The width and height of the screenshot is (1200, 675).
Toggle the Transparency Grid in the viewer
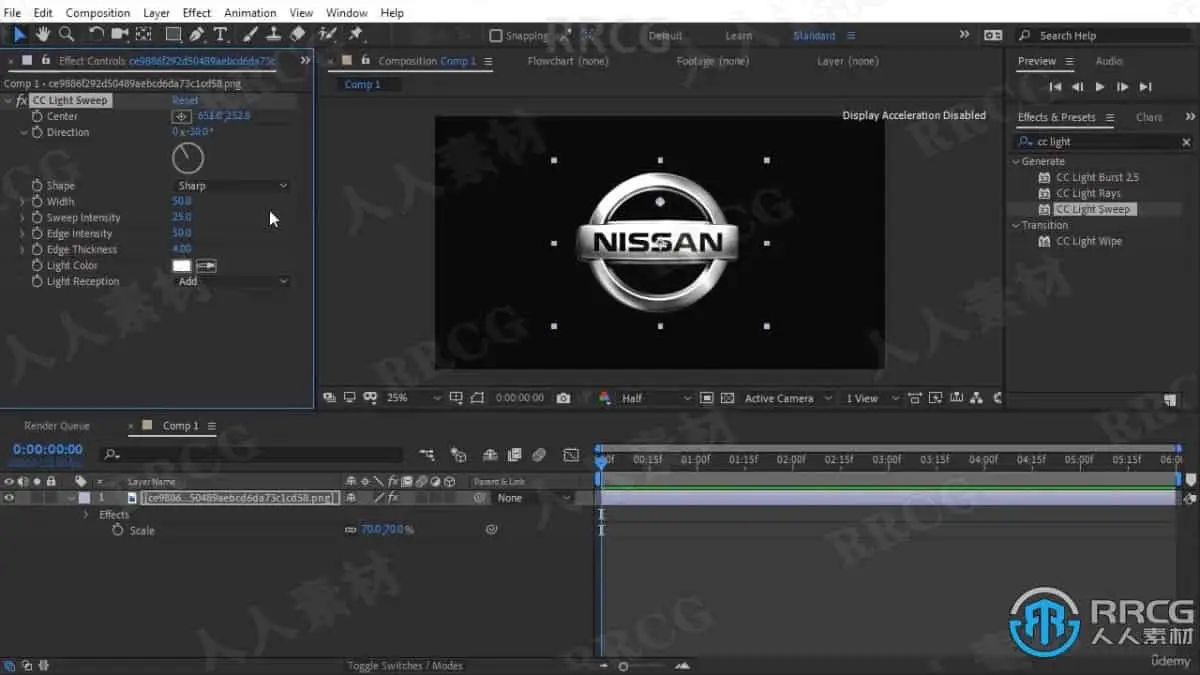727,398
